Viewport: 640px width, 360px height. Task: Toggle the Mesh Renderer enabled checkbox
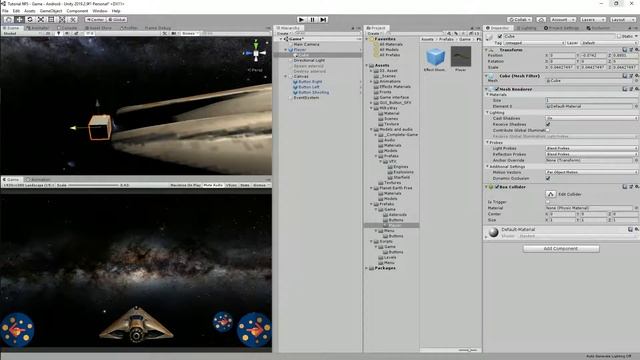click(497, 89)
